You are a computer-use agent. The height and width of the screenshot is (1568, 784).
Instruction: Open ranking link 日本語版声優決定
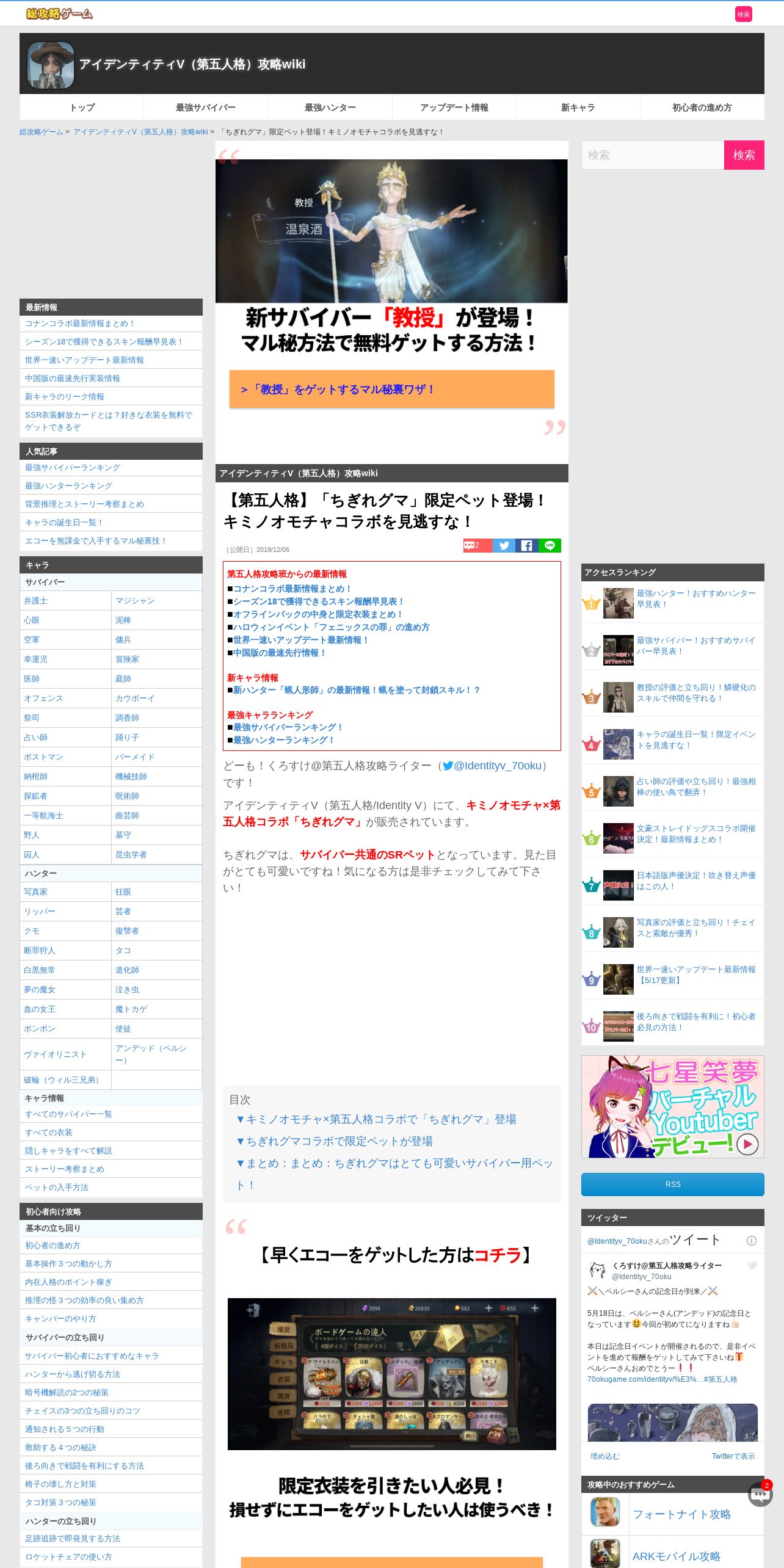click(x=696, y=880)
